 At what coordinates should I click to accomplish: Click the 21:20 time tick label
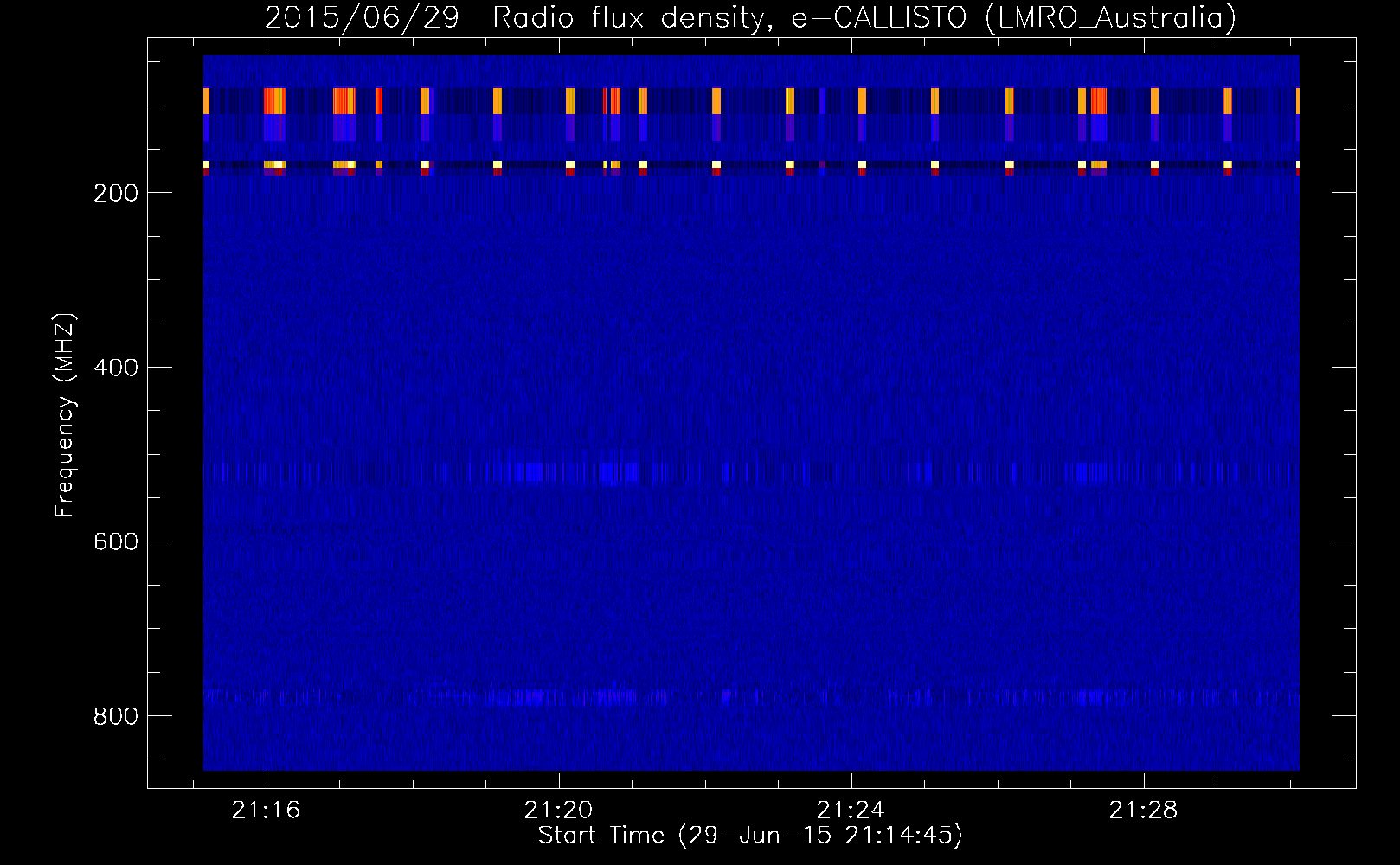coord(558,810)
